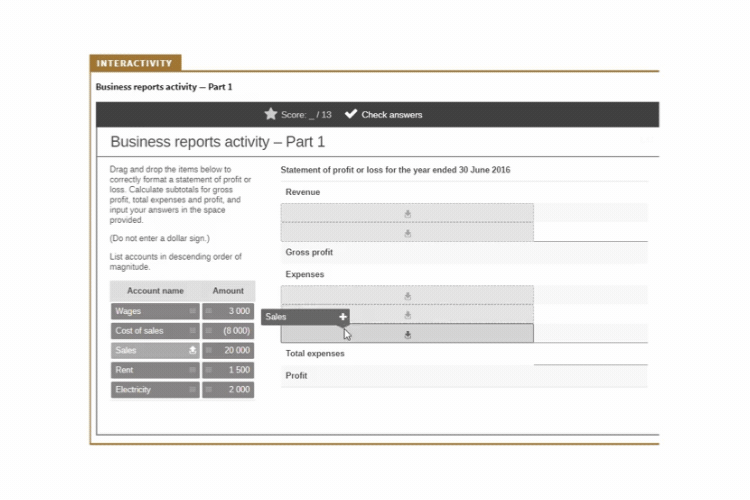Screen dimensions: 750x500
Task: Select the faded Sales tile in the account list
Action: (155, 350)
